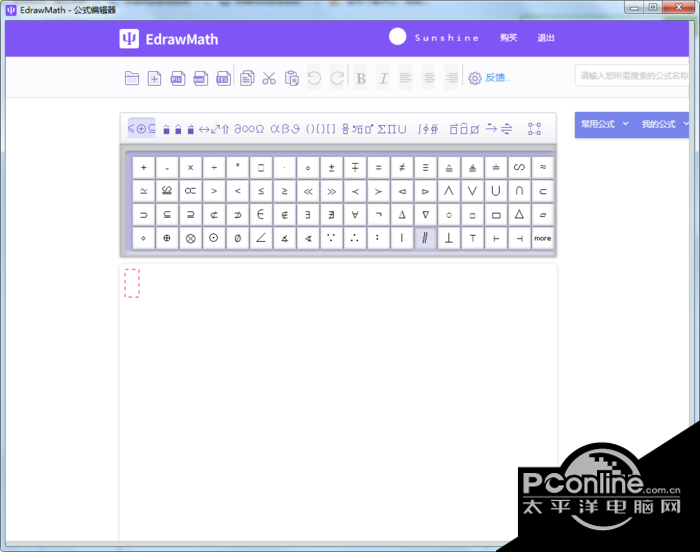Focus the formula name search field
This screenshot has height=552, width=700.
(x=632, y=75)
